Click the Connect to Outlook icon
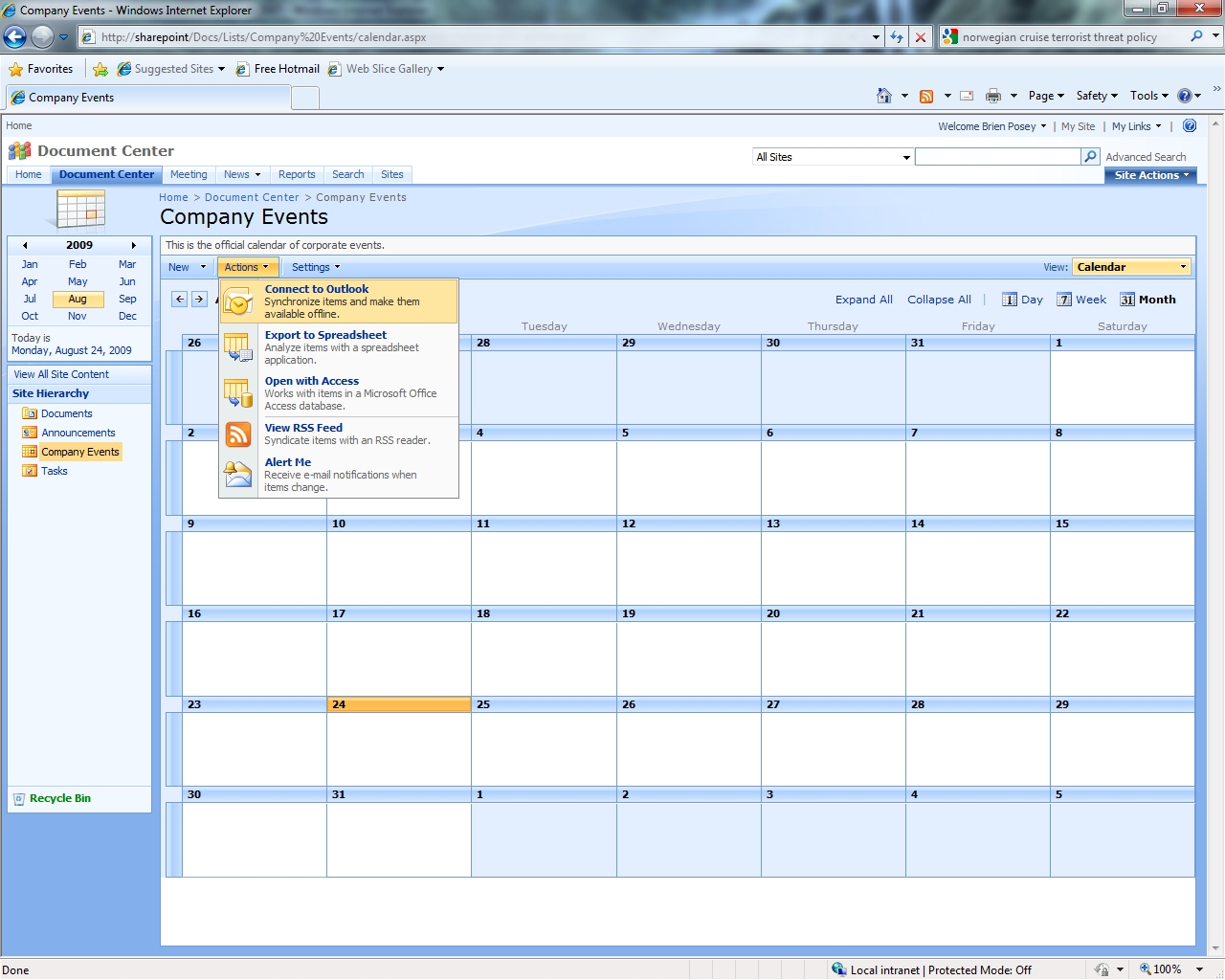Screen dimensions: 1225x980 tap(238, 301)
